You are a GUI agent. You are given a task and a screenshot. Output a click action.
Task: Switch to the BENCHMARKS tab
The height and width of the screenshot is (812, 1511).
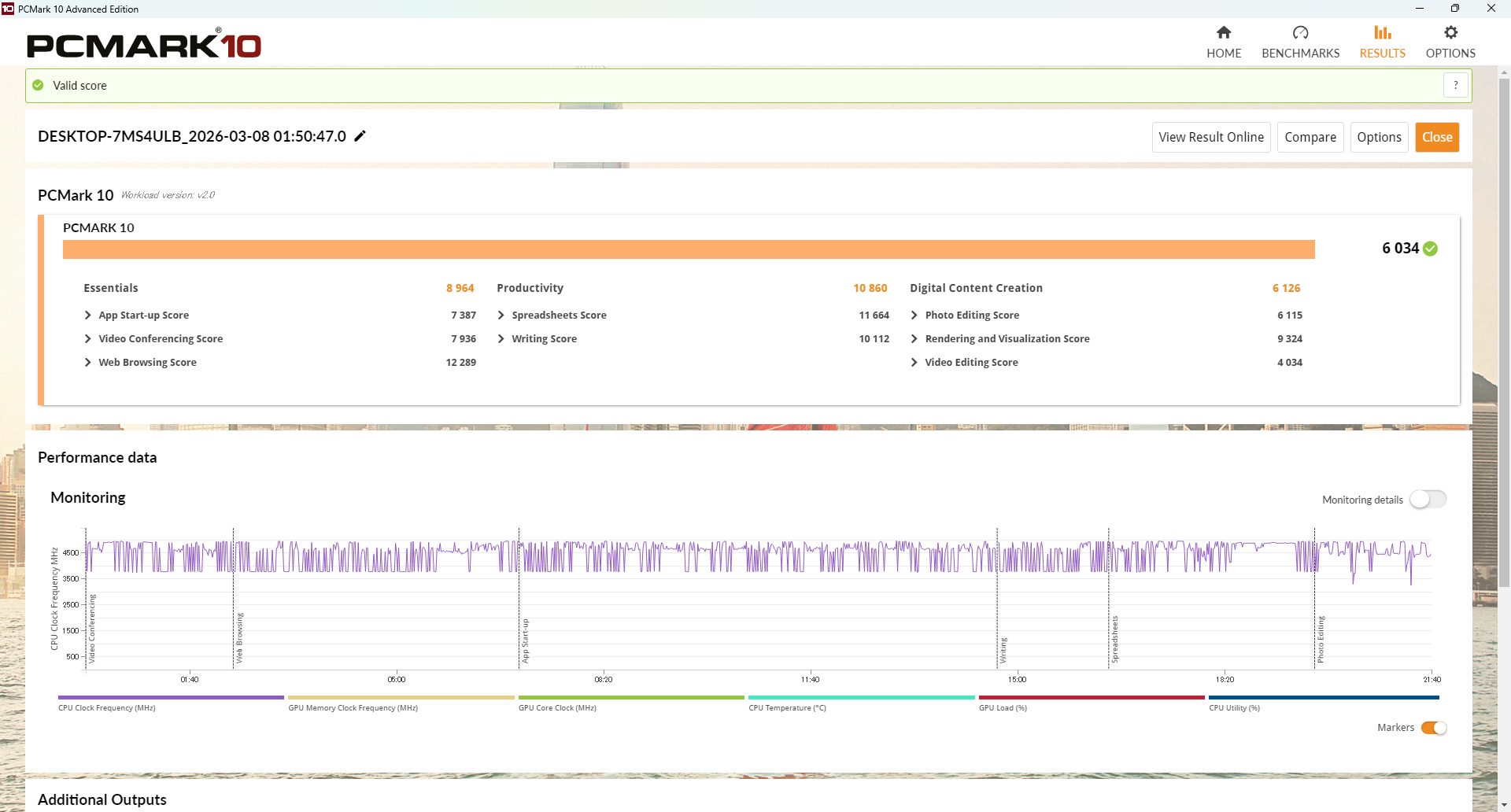coord(1300,53)
